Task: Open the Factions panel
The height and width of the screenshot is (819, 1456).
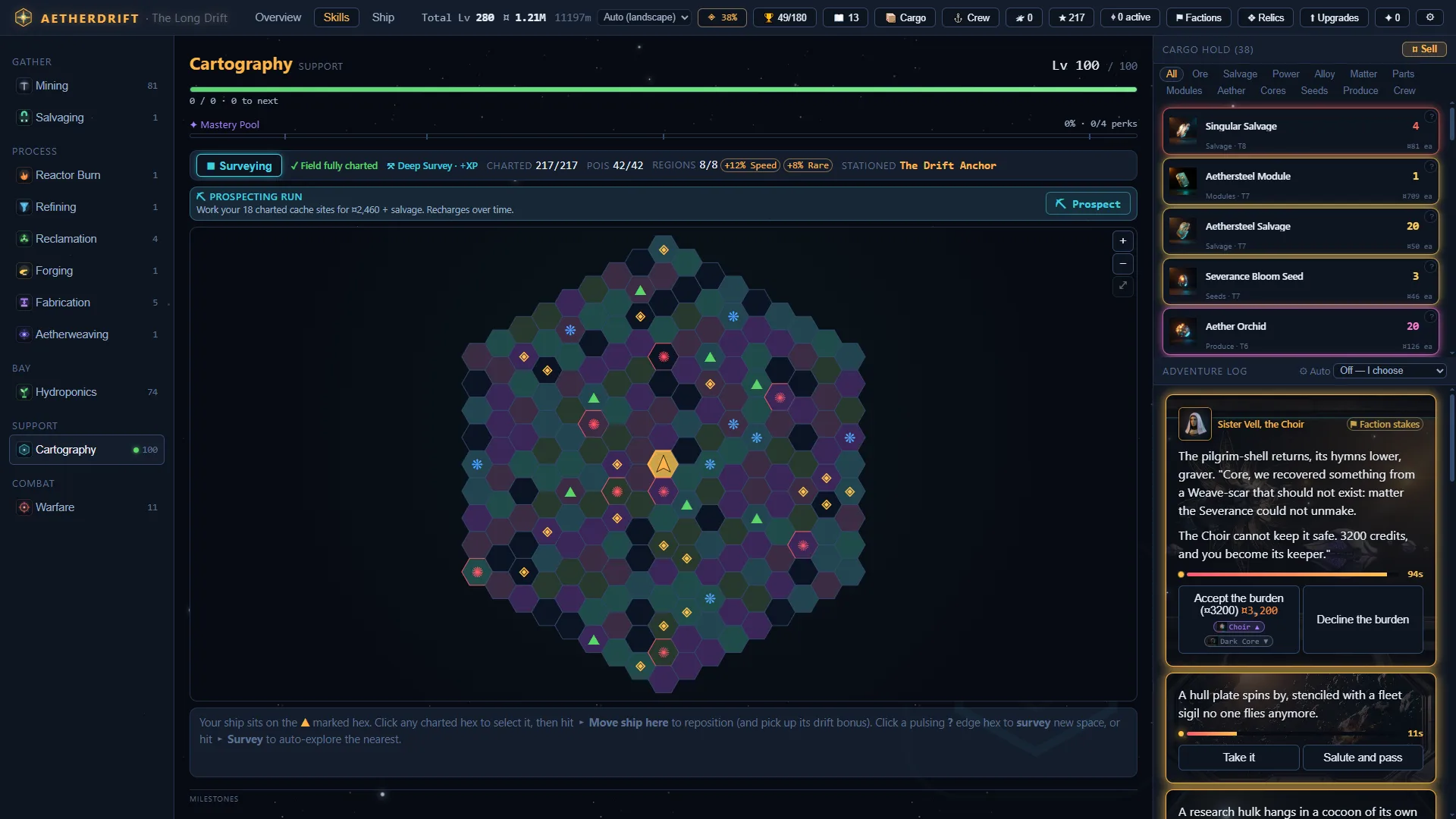Action: [x=1197, y=17]
